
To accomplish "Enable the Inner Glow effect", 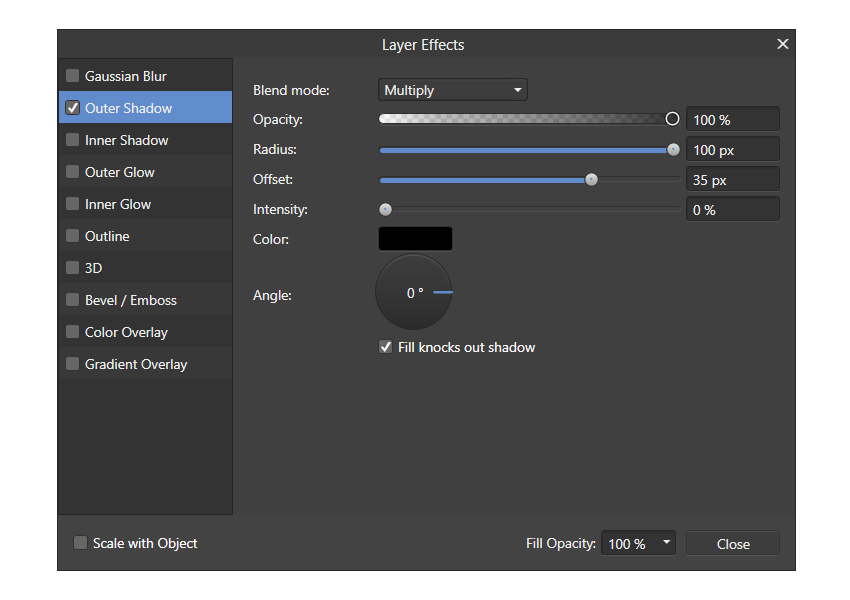I will (72, 203).
